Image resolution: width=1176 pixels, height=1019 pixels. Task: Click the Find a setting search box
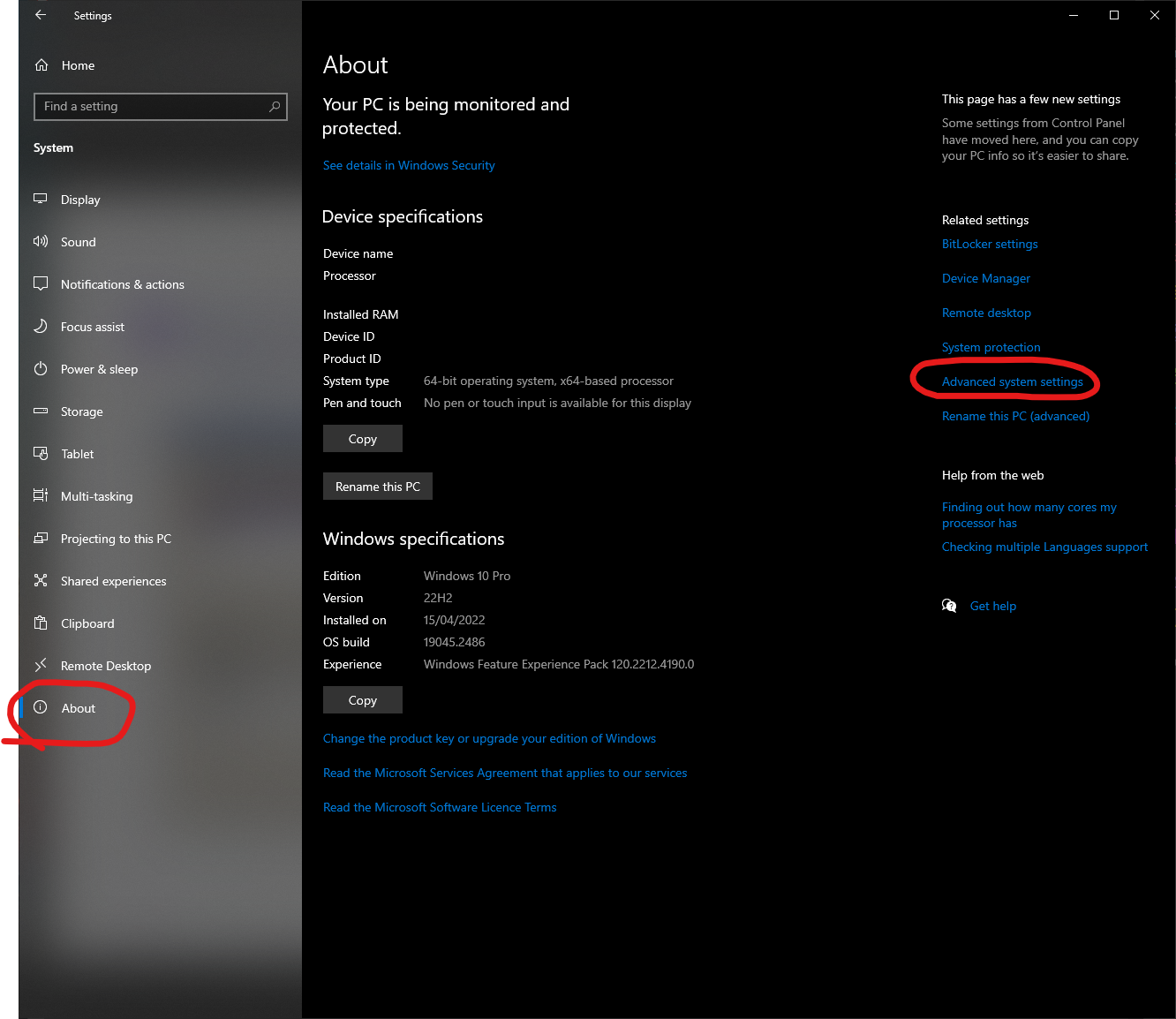(x=161, y=106)
